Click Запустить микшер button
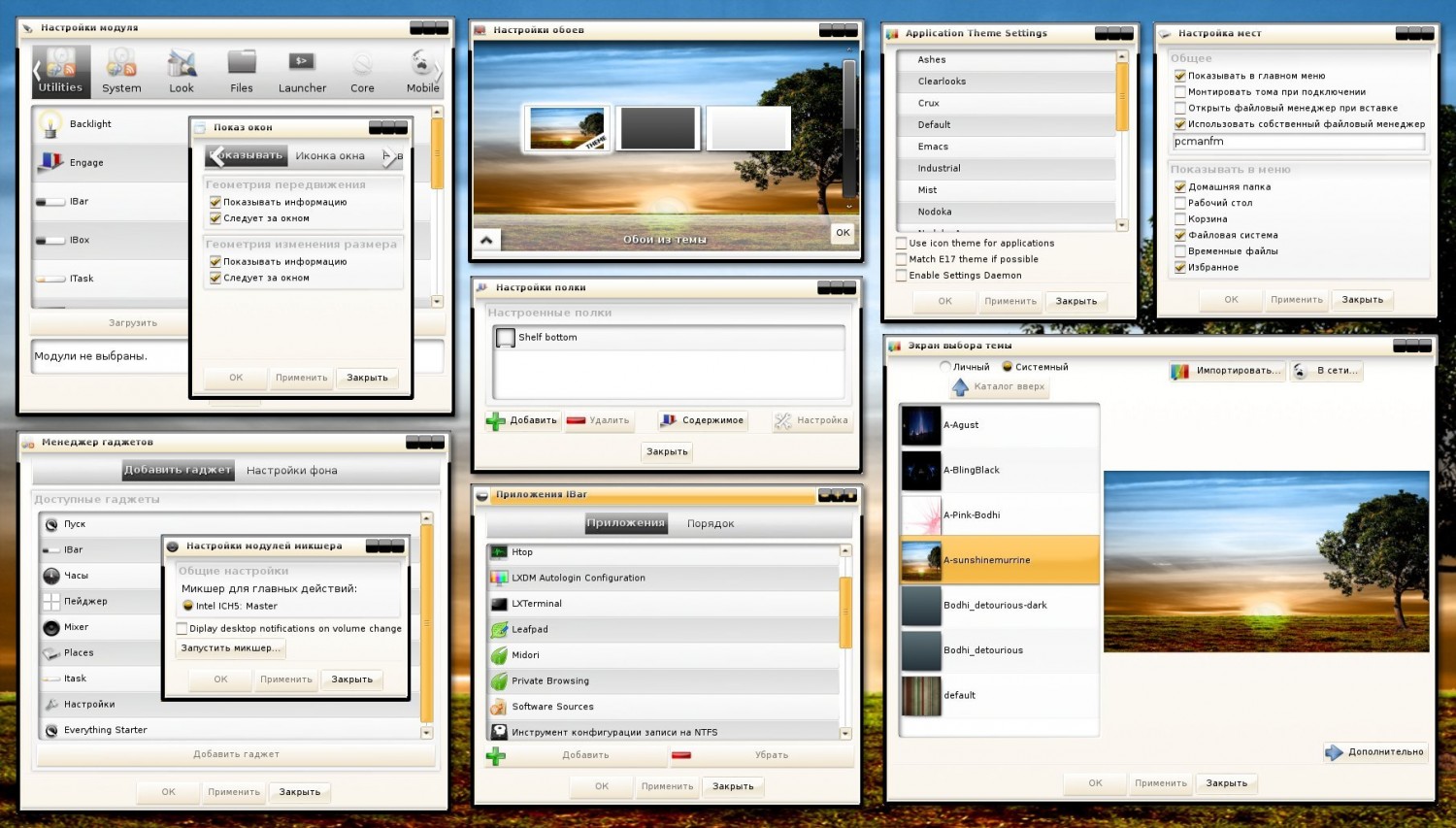This screenshot has height=828, width=1456. pyautogui.click(x=231, y=648)
